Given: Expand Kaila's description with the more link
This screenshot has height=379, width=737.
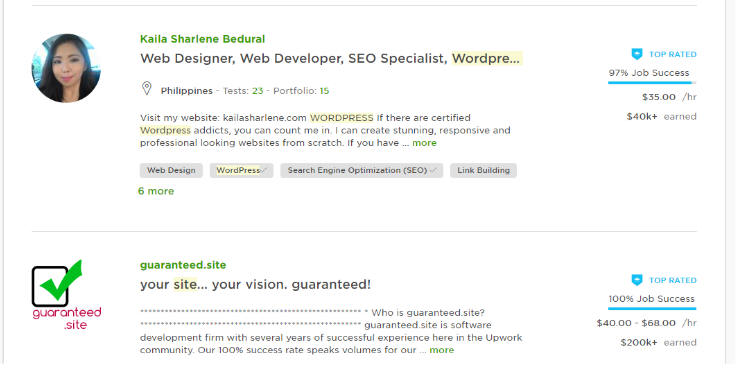Looking at the screenshot, I should tap(424, 143).
